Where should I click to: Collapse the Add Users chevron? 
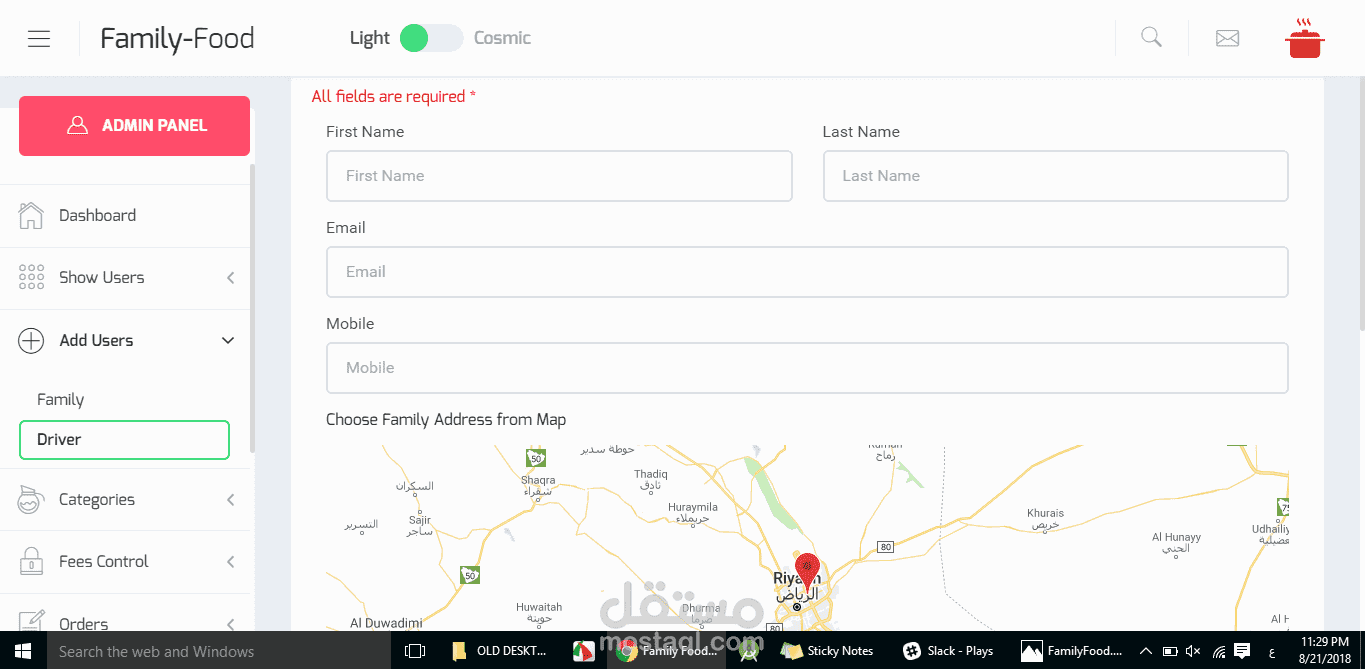[228, 341]
